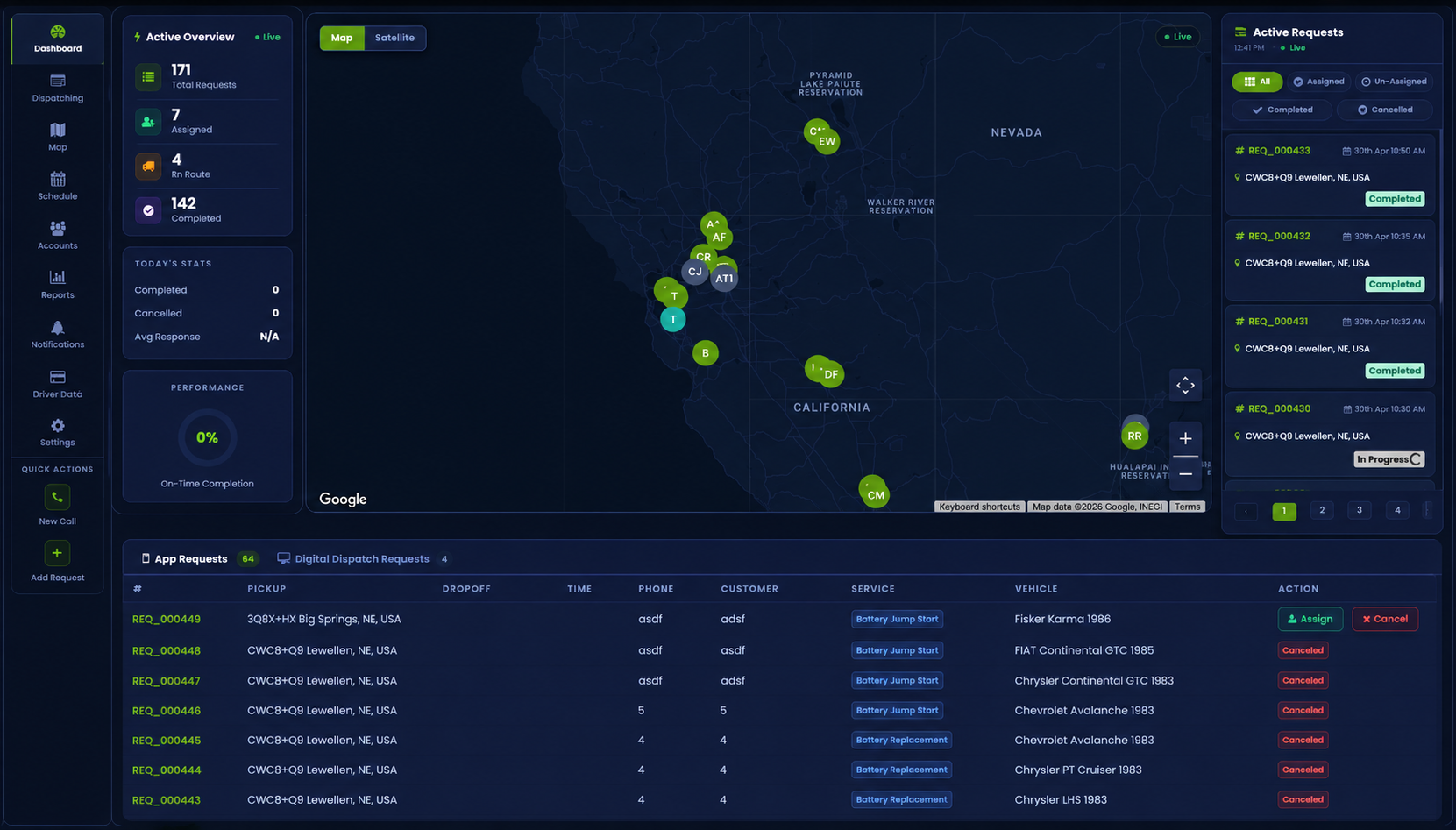Open the Schedule calendar page
Image resolution: width=1456 pixels, height=830 pixels.
point(58,187)
